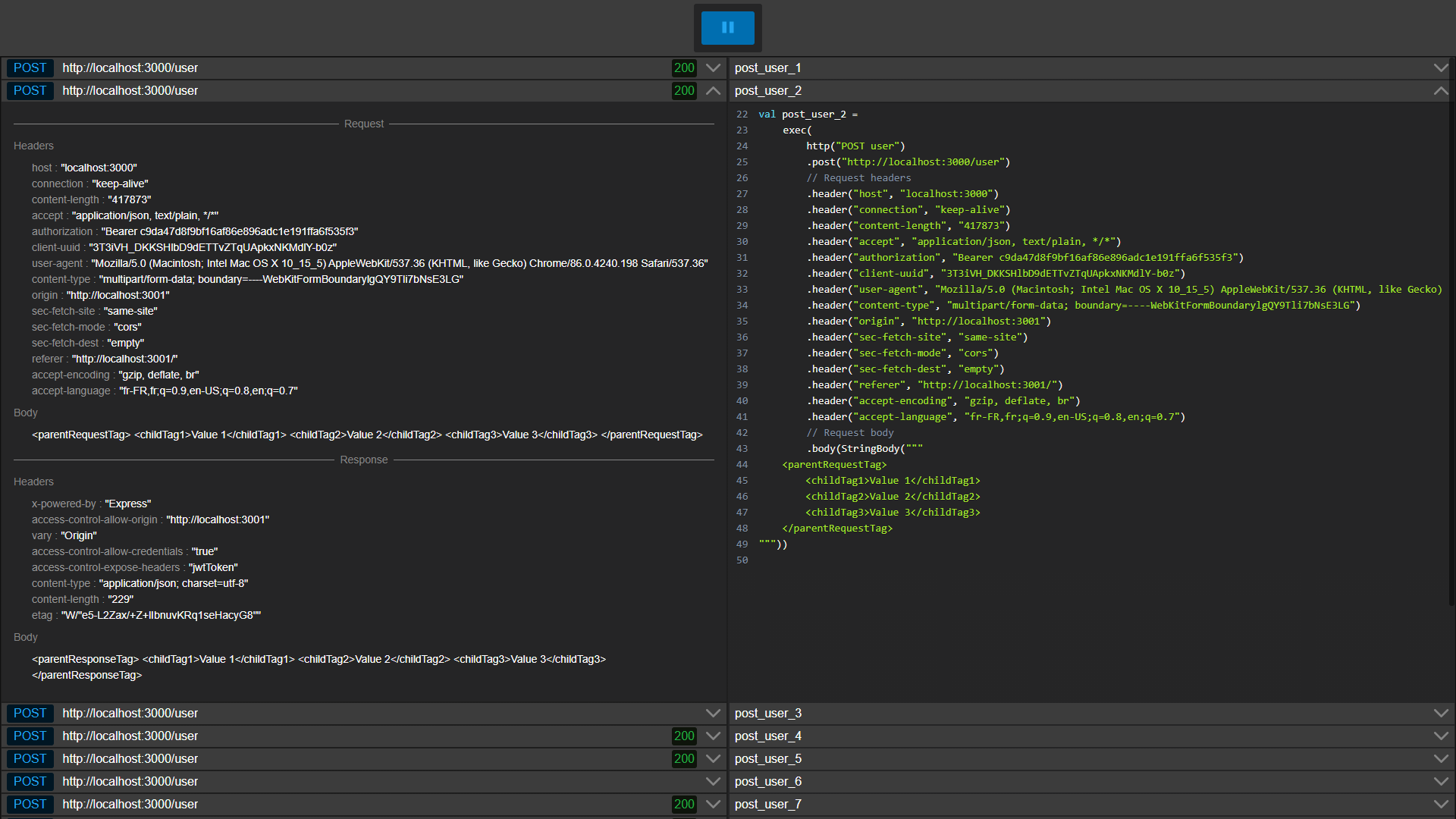
Task: Click the request body parentRequestTag XML text
Action: [367, 435]
